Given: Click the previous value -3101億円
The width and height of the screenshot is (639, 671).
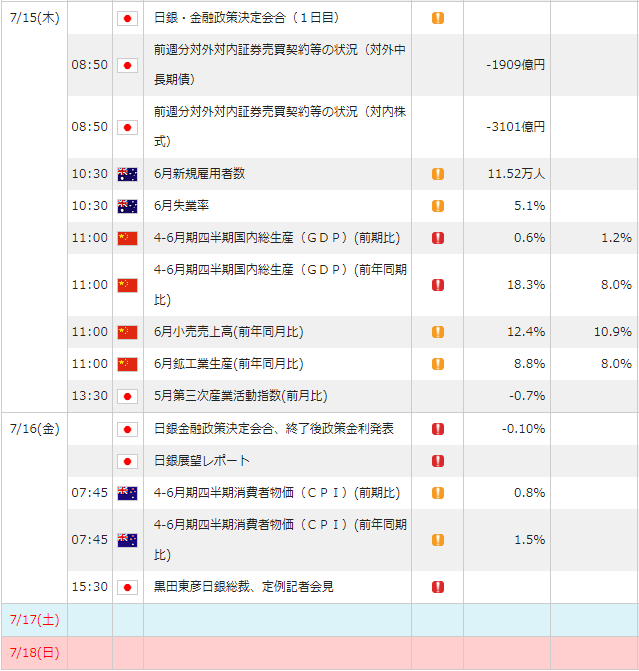Looking at the screenshot, I should (515, 127).
